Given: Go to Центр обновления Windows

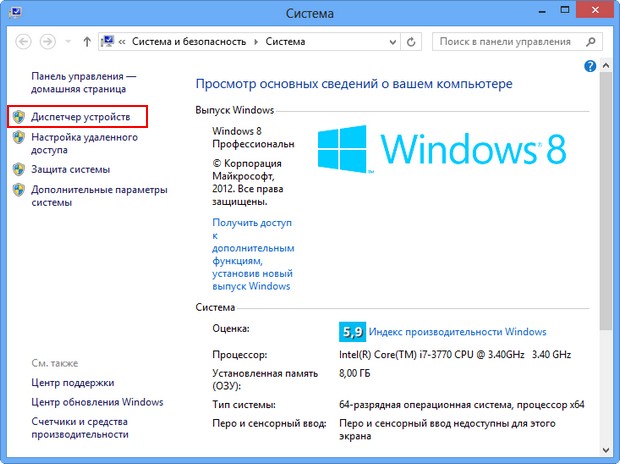Looking at the screenshot, I should (x=97, y=402).
